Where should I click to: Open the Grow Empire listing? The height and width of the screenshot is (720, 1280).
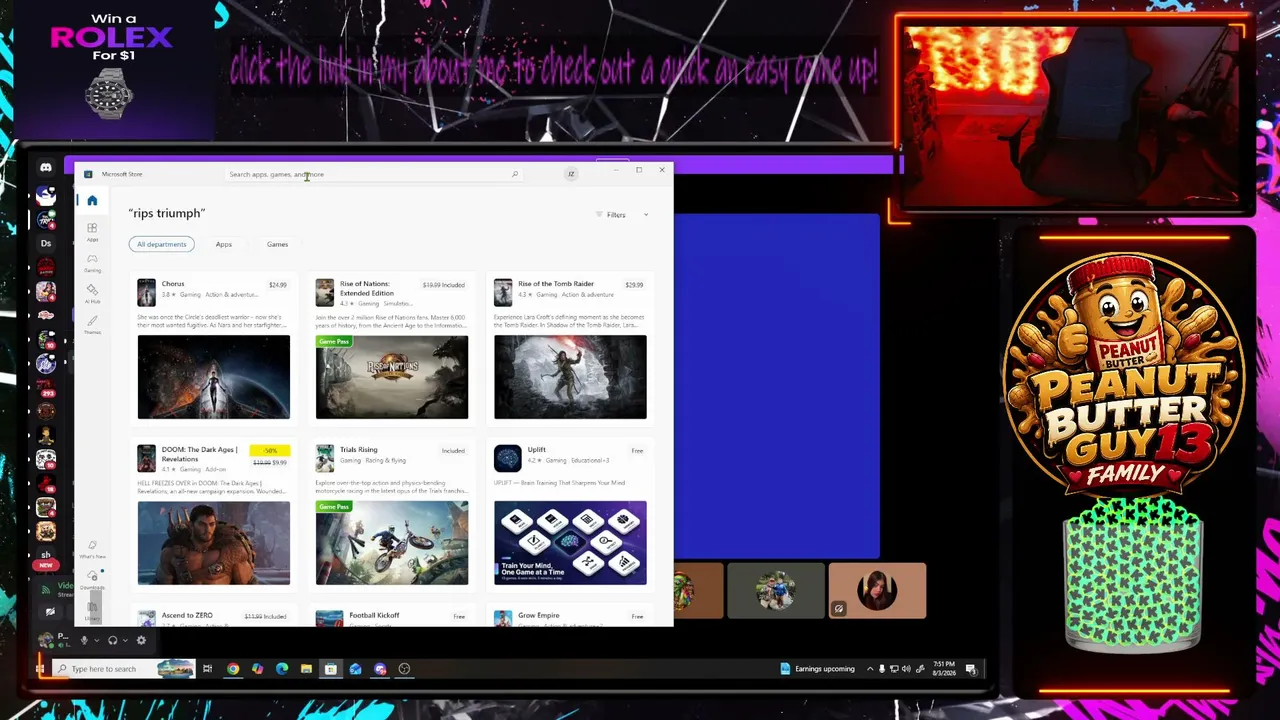click(x=539, y=616)
